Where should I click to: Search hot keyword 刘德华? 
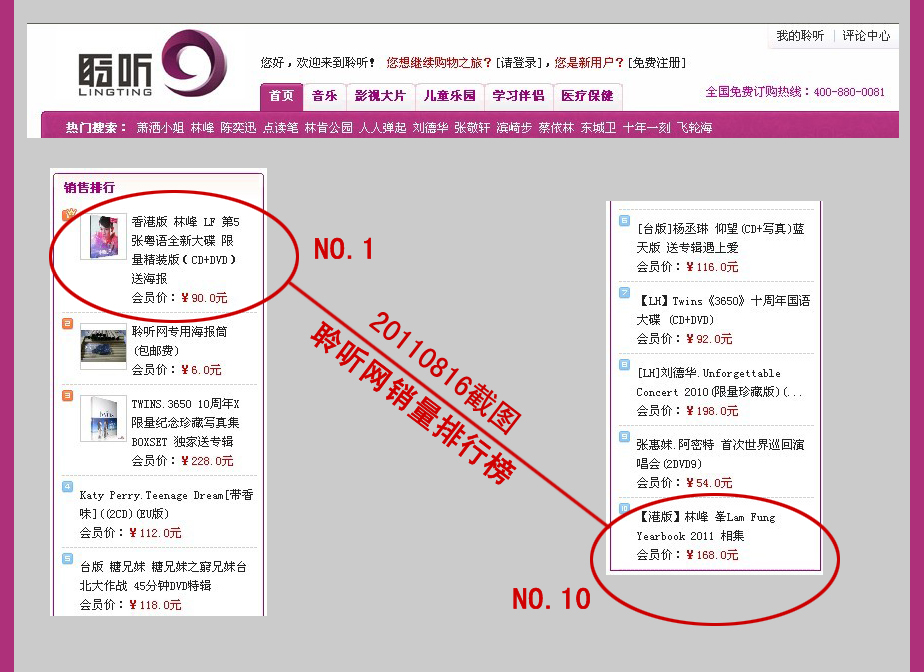[x=431, y=127]
